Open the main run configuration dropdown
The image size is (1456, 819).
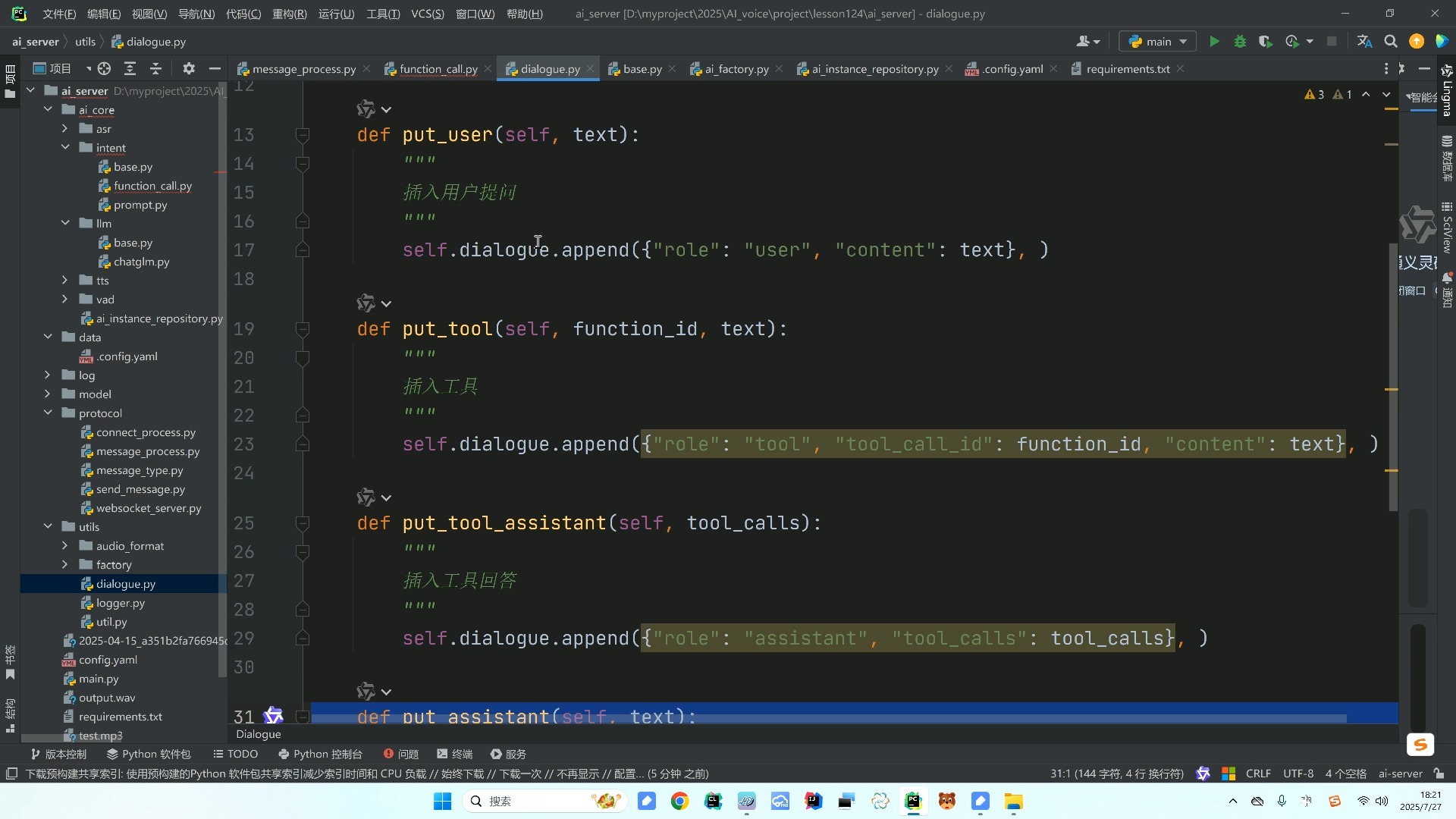1157,42
